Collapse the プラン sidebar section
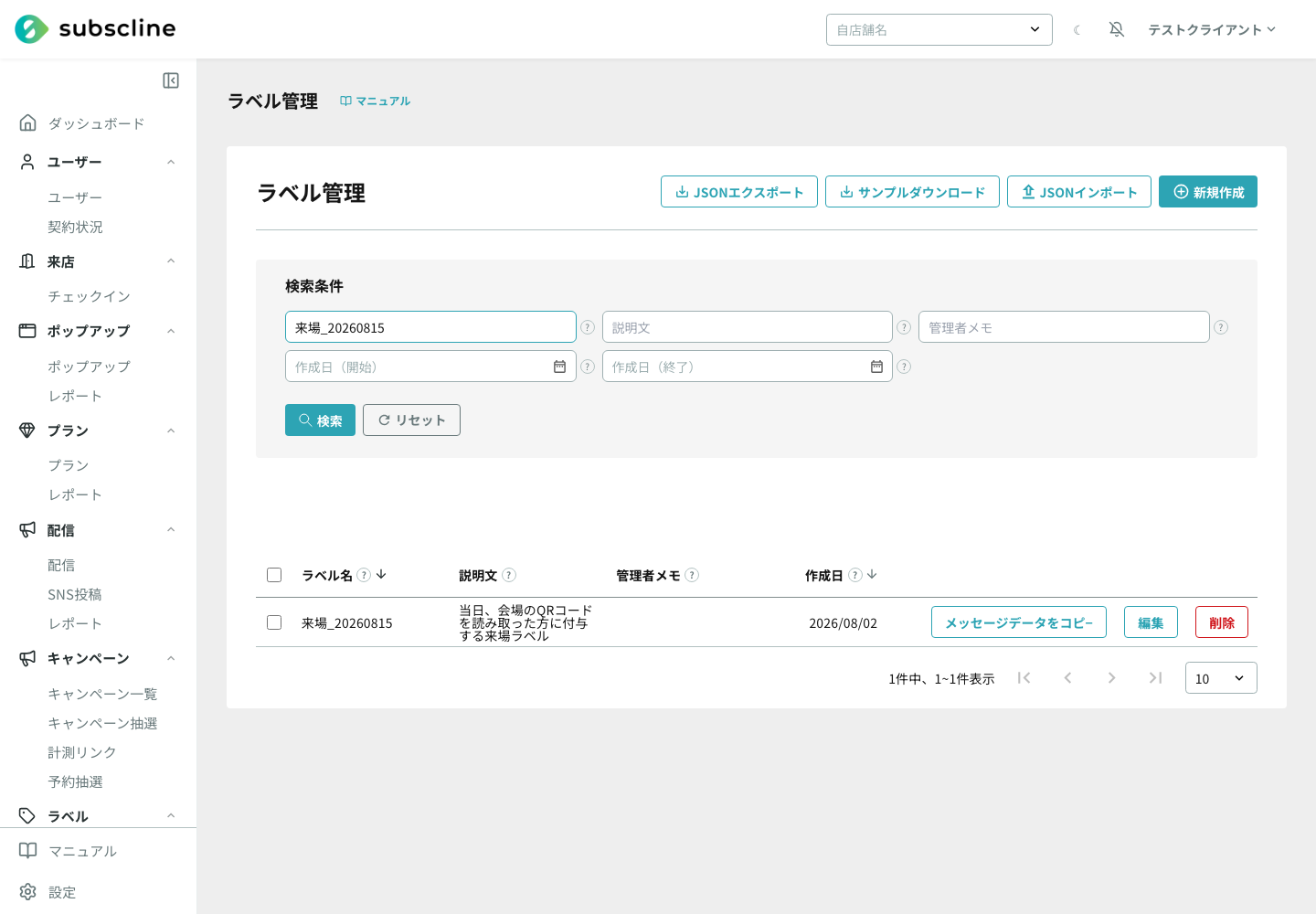The image size is (1316, 914). 171,430
